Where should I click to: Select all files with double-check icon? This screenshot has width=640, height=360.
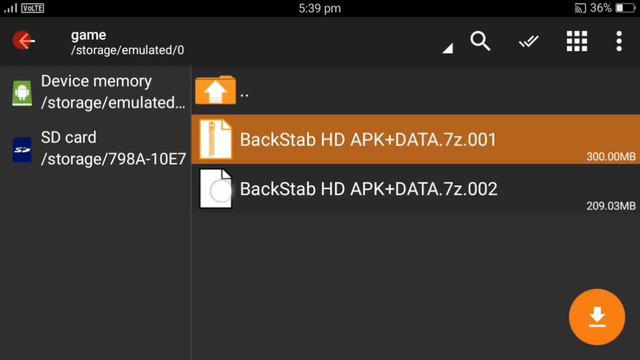click(529, 41)
